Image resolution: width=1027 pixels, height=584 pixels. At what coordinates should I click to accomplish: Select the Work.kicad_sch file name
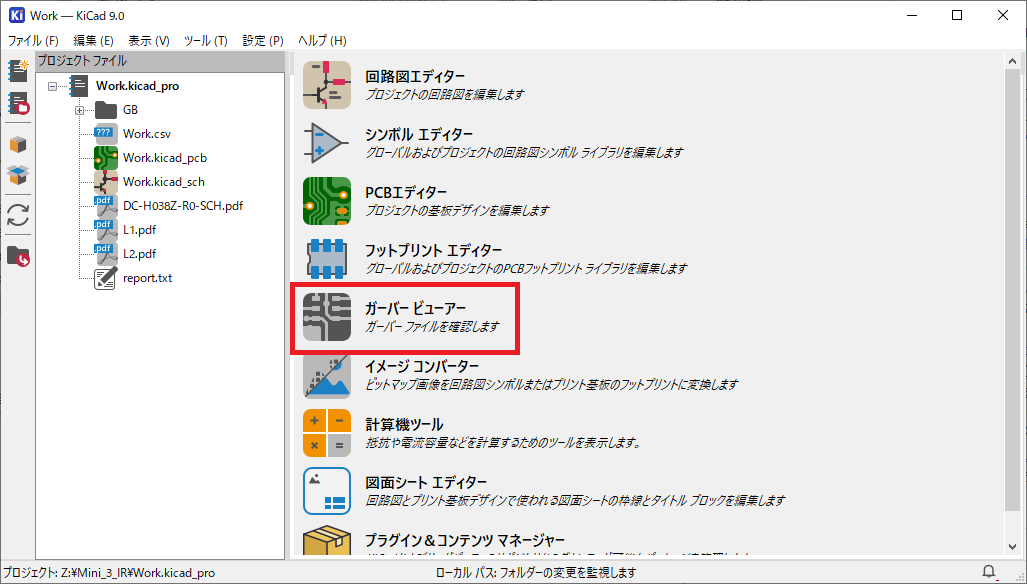point(164,182)
